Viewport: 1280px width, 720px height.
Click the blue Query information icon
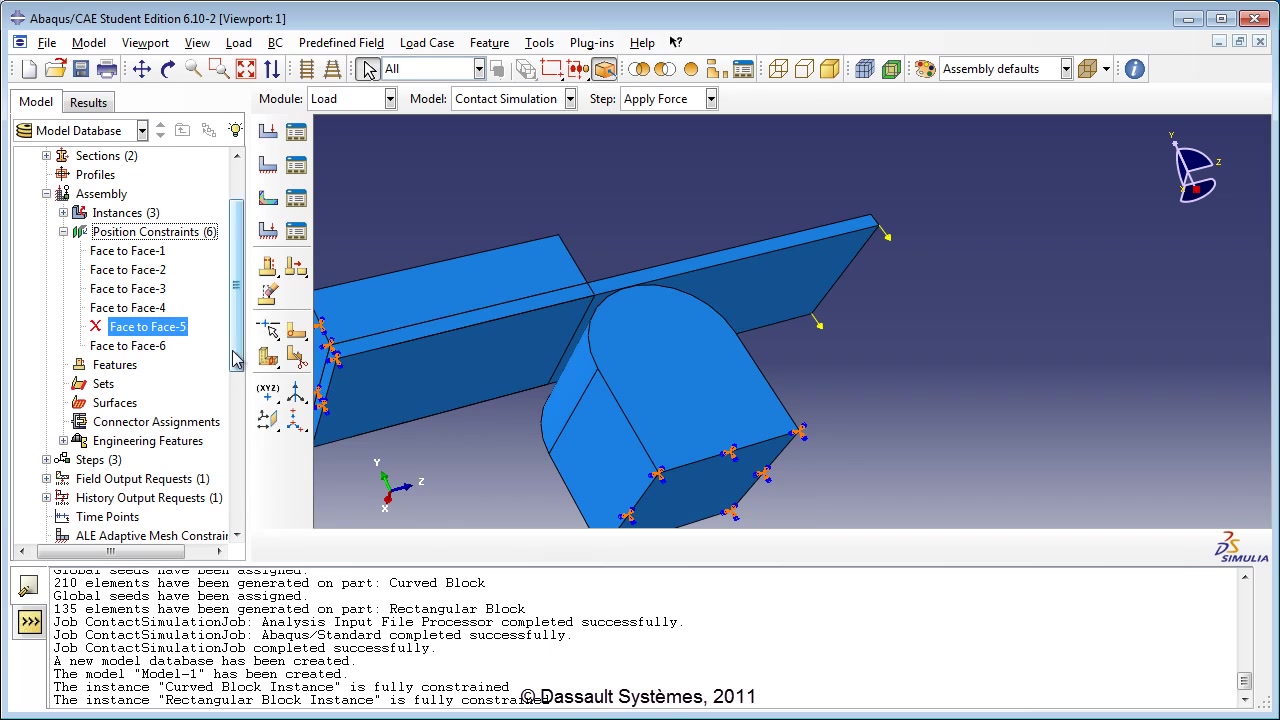[1134, 69]
